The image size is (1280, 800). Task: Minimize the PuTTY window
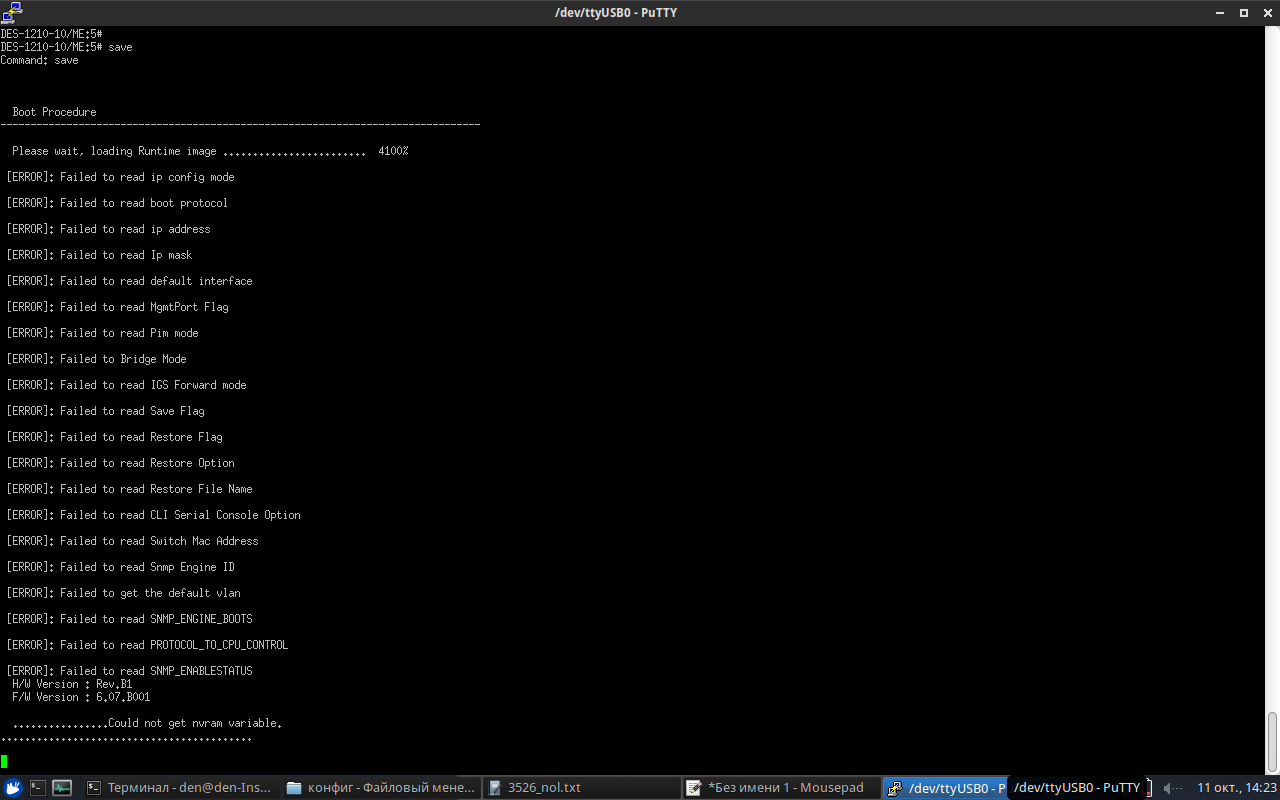click(1218, 12)
